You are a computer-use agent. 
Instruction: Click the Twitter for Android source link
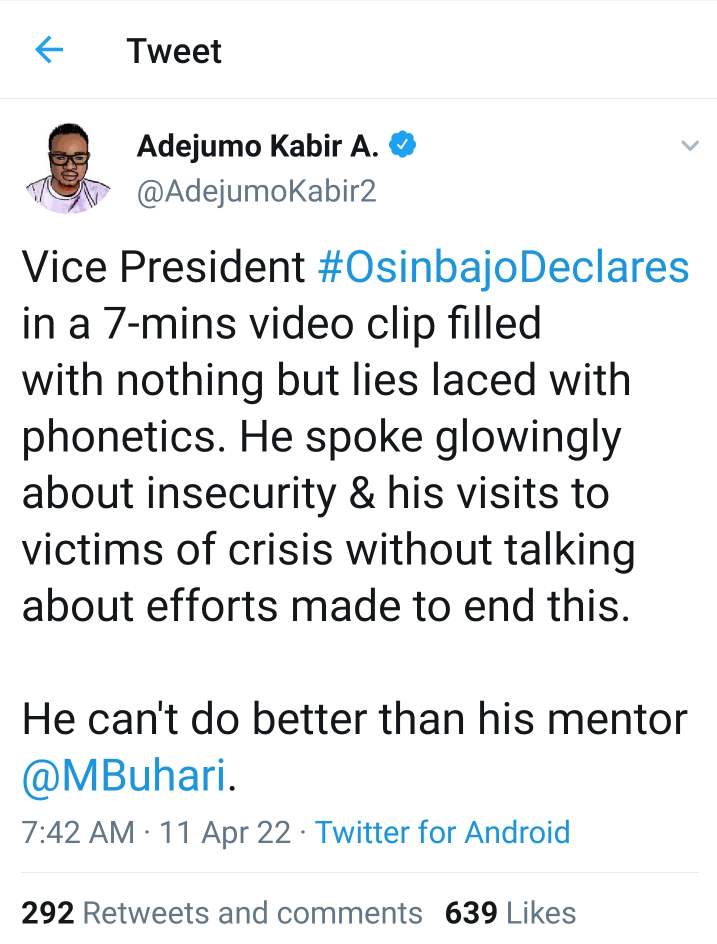[x=442, y=832]
